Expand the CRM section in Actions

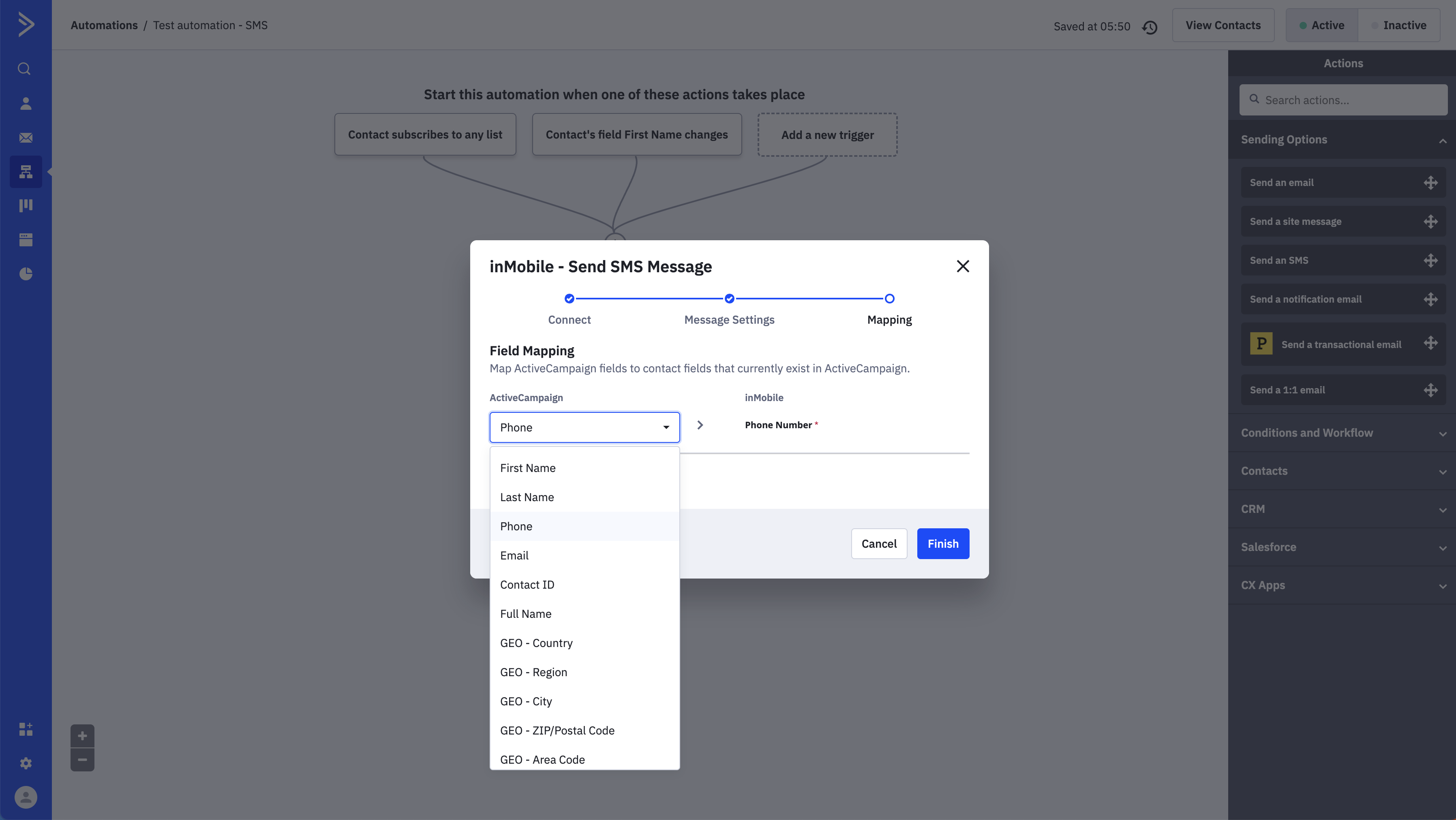[x=1343, y=509]
